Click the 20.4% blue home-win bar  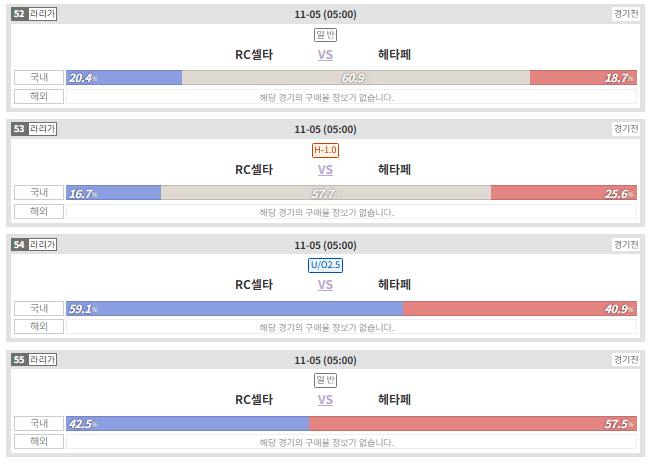pos(124,78)
